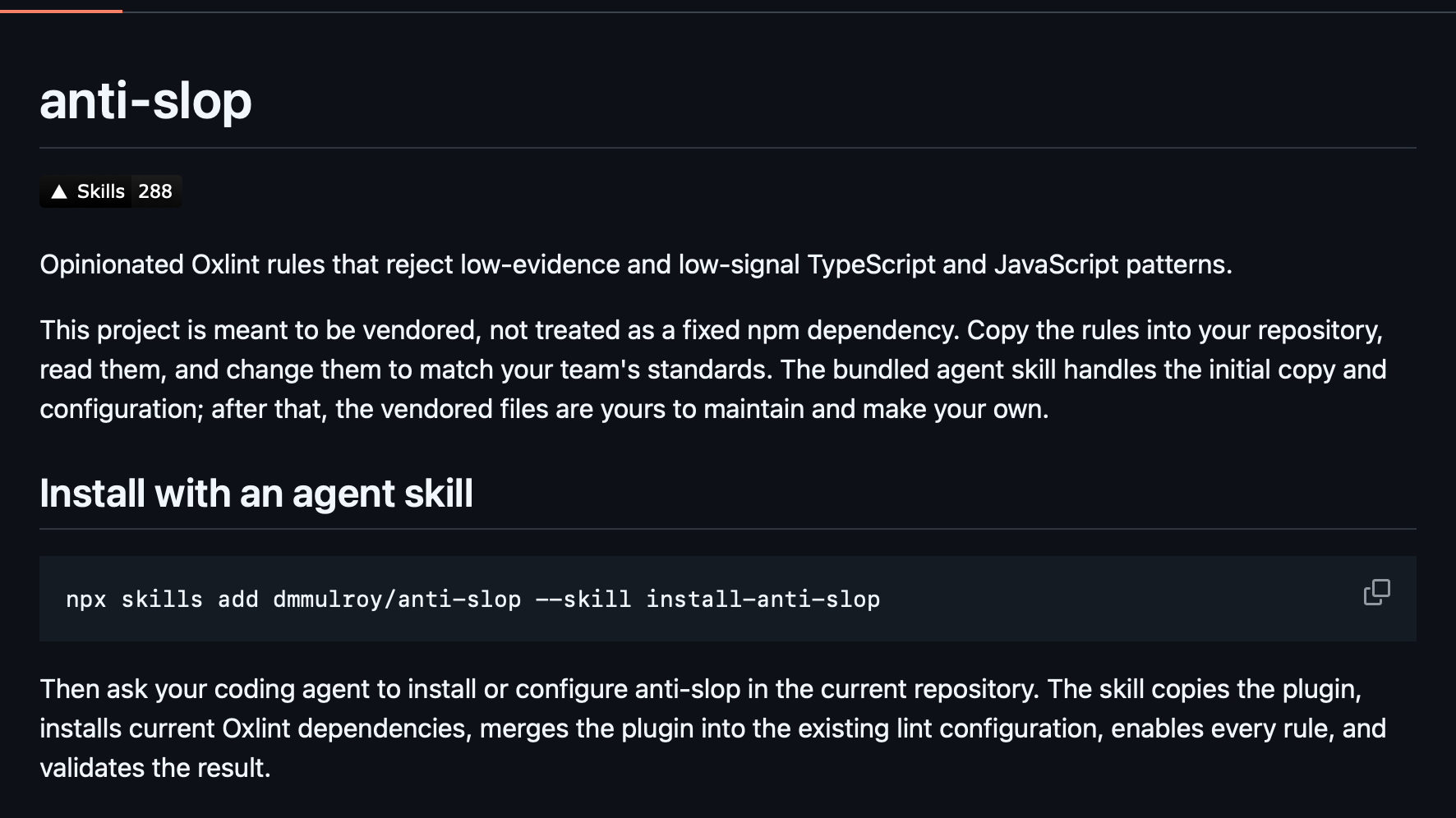Click install-anti-slop at the command's end
Screen dimensions: 1456x818
pyautogui.click(x=763, y=600)
